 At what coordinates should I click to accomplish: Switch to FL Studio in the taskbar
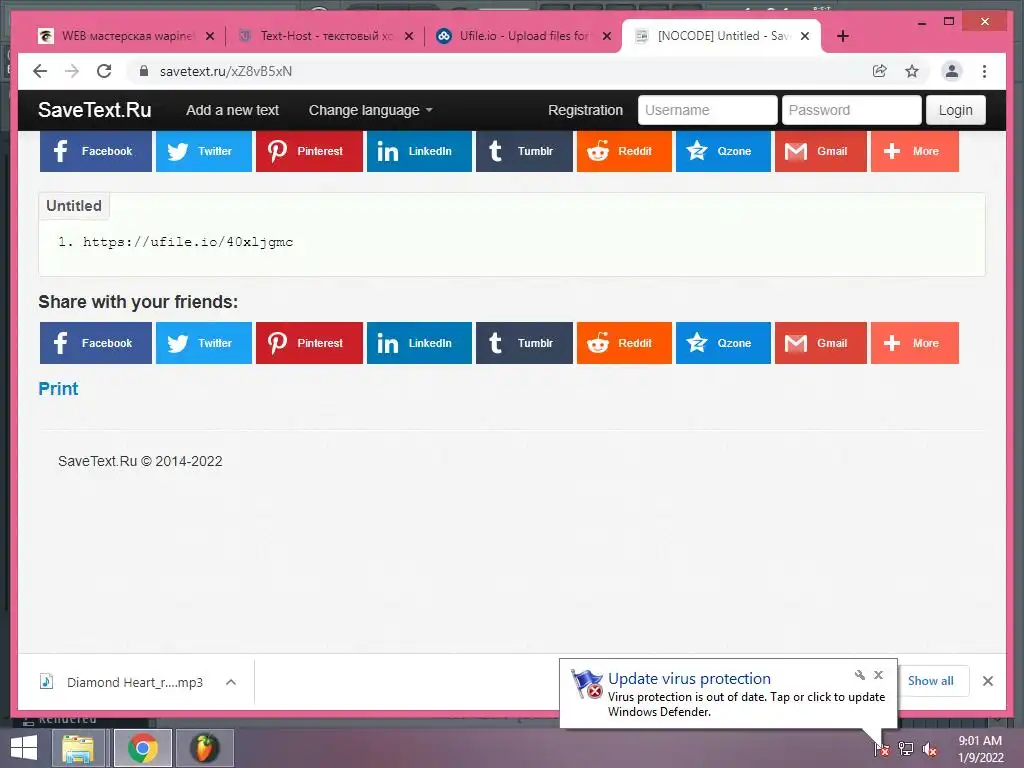click(204, 748)
